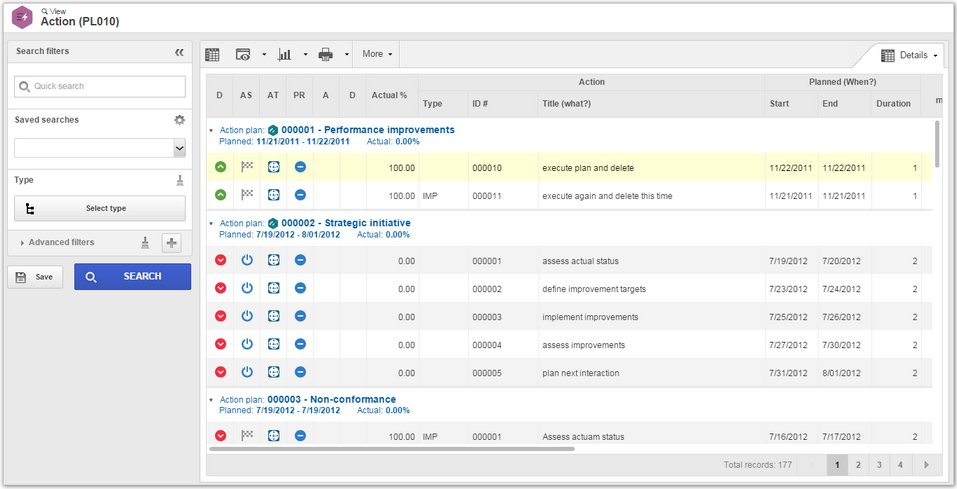Viewport: 957px width, 489px height.
Task: Click action type icon in 'execute plan and delete' row
Action: click(x=273, y=167)
